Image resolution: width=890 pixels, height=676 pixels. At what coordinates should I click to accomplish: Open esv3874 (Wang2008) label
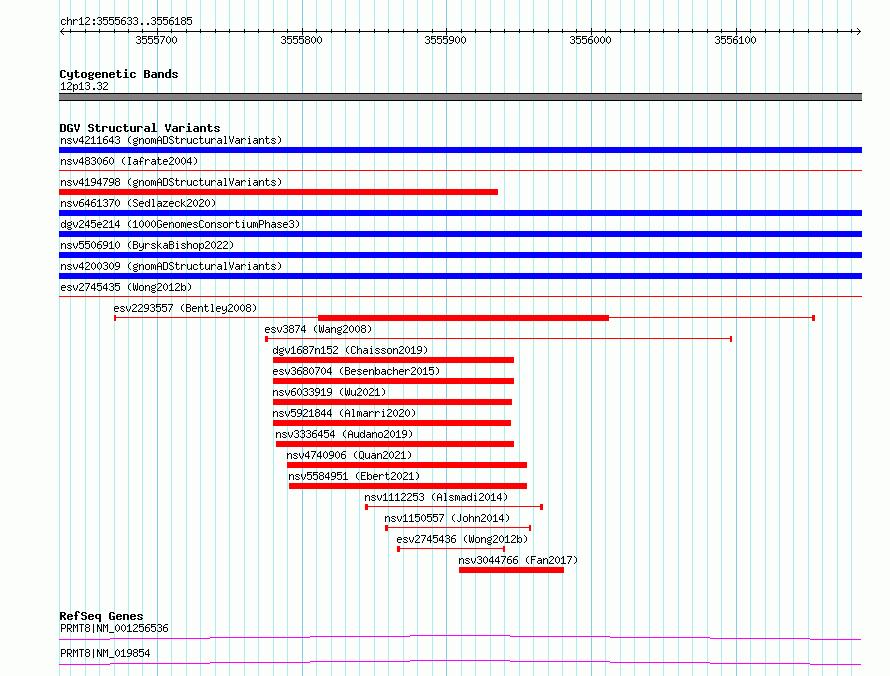click(318, 329)
